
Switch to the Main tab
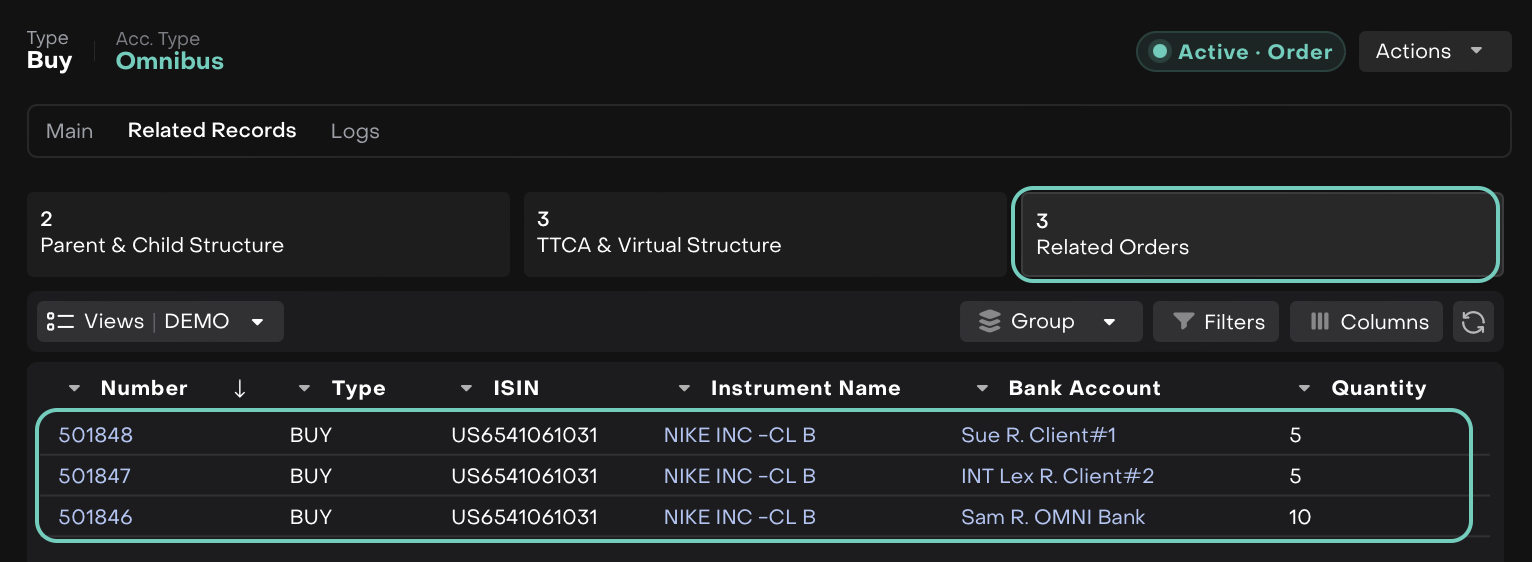click(70, 131)
